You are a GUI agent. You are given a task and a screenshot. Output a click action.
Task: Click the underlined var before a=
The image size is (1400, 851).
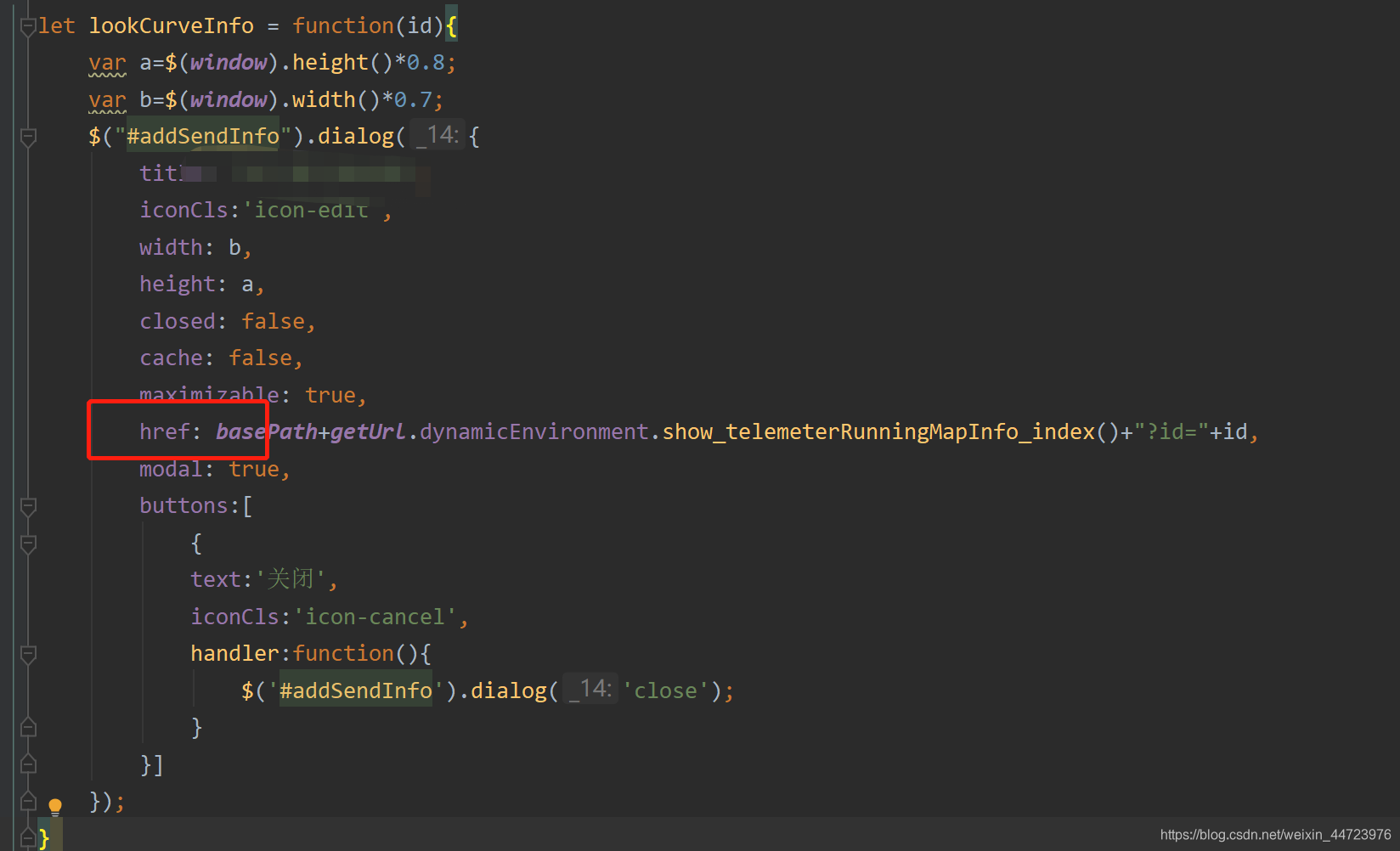pos(107,63)
